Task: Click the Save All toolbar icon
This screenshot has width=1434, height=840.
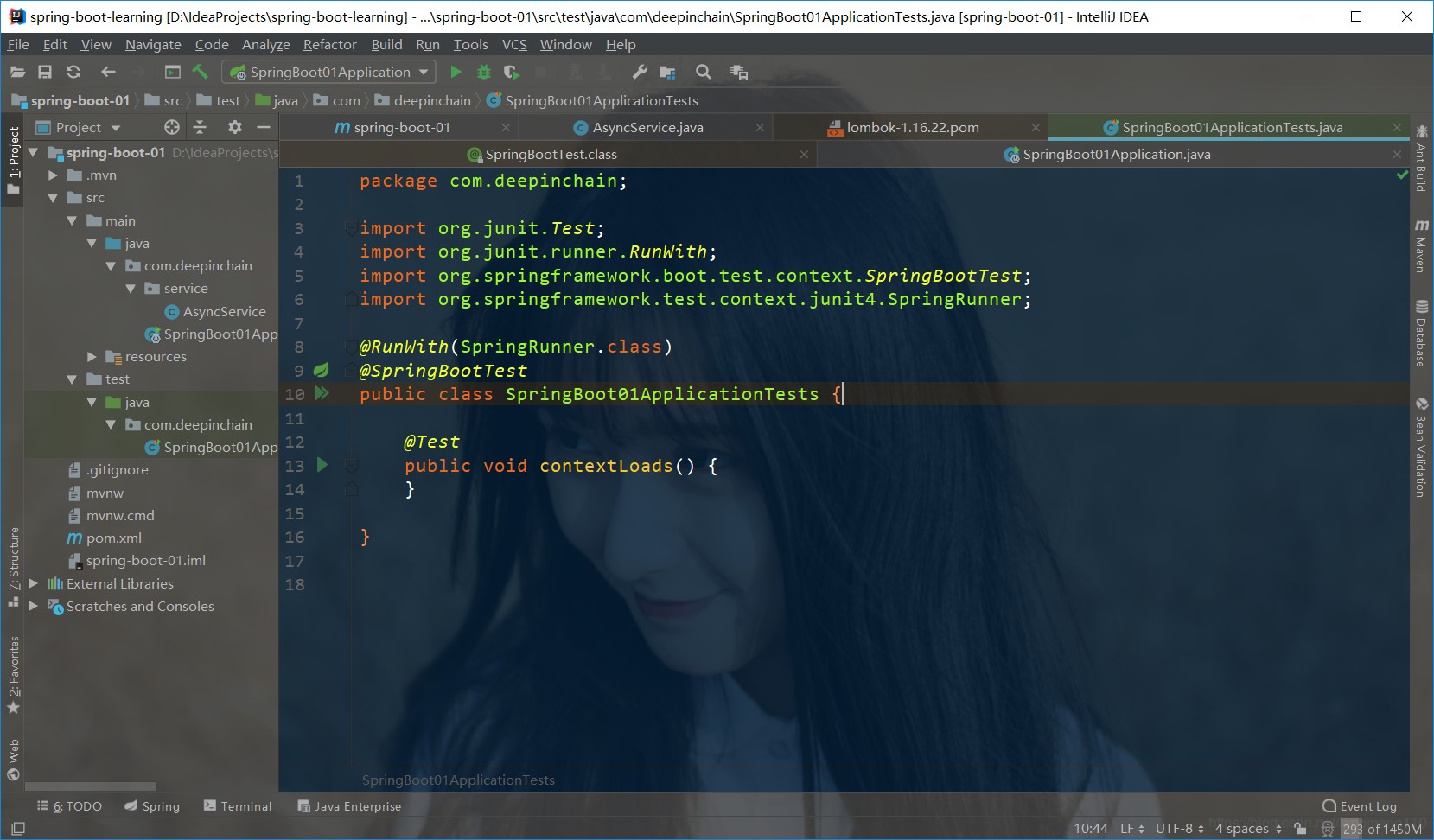Action: click(45, 73)
